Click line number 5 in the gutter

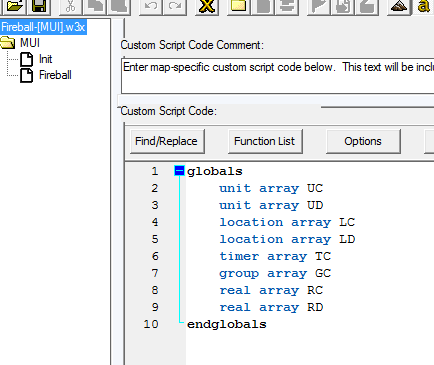click(x=155, y=239)
